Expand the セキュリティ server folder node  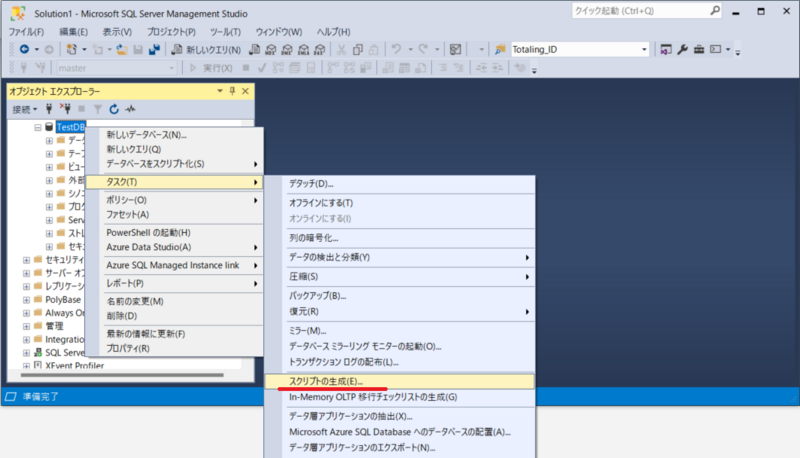[26, 260]
